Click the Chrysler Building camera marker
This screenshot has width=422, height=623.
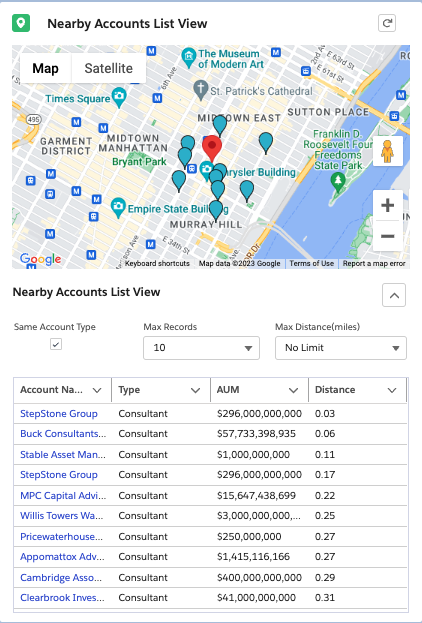pos(206,170)
